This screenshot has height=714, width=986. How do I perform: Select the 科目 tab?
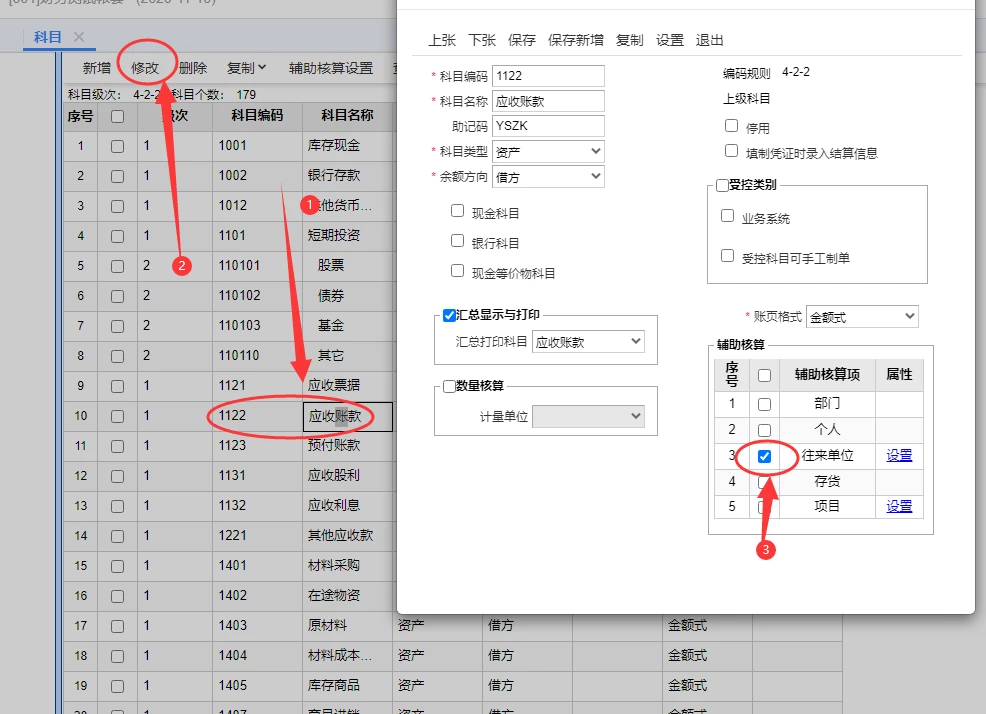point(47,37)
